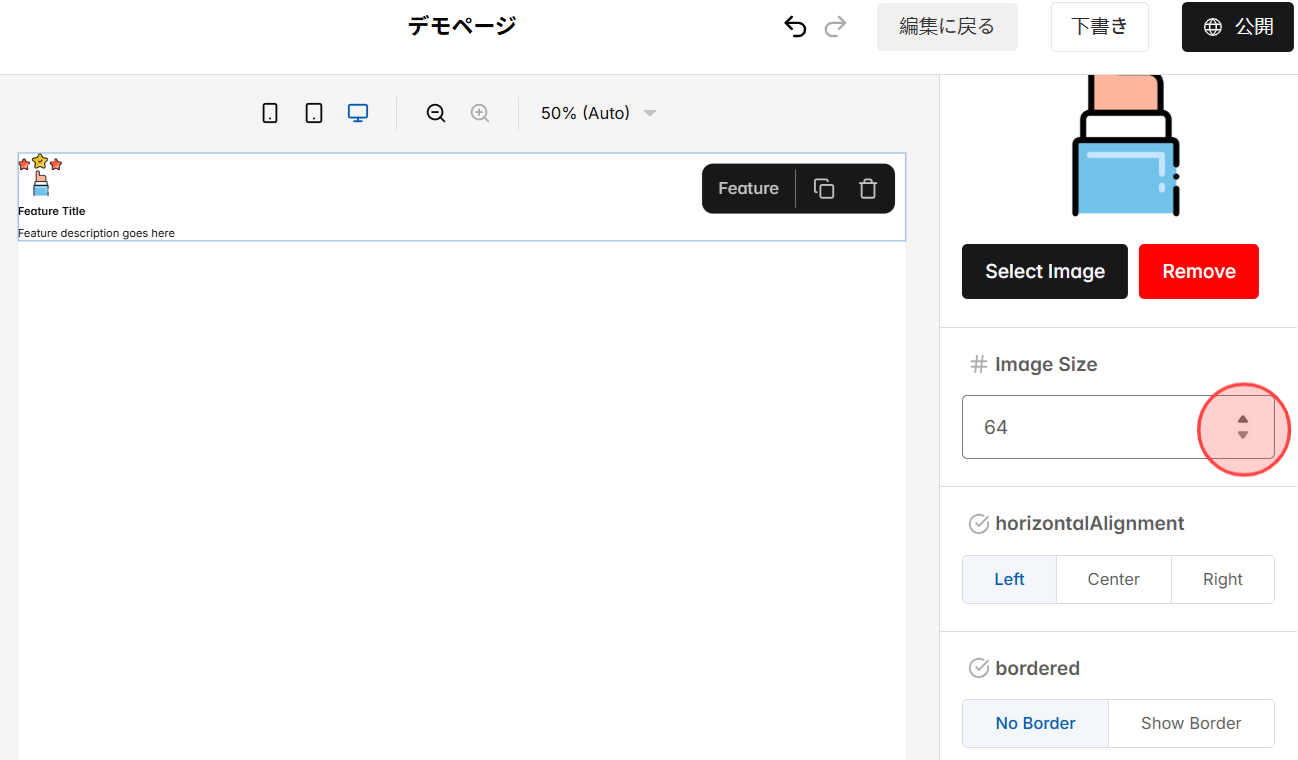Viewport: 1298px width, 760px height.
Task: Click inside the Image Size field
Action: click(x=1080, y=427)
